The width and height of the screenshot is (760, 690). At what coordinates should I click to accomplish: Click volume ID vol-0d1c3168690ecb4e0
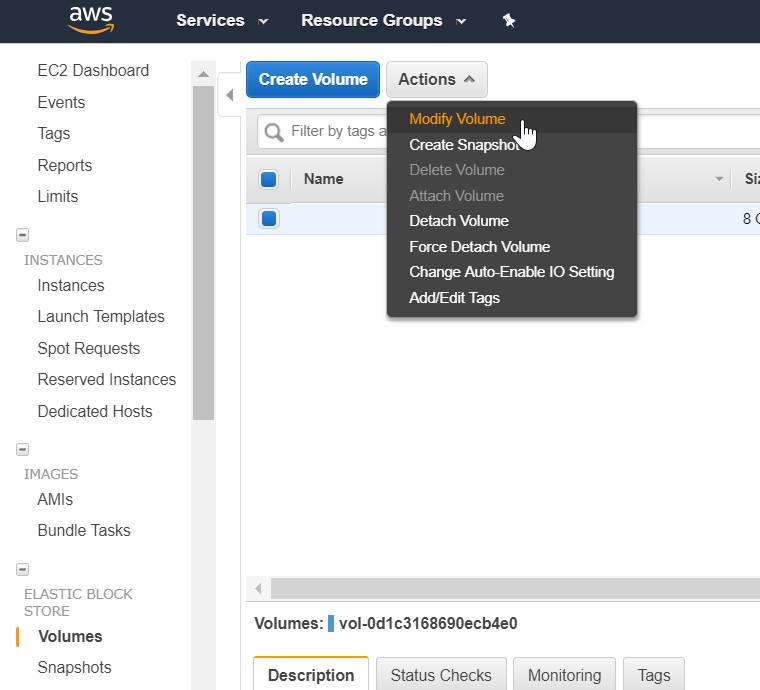[x=428, y=624]
